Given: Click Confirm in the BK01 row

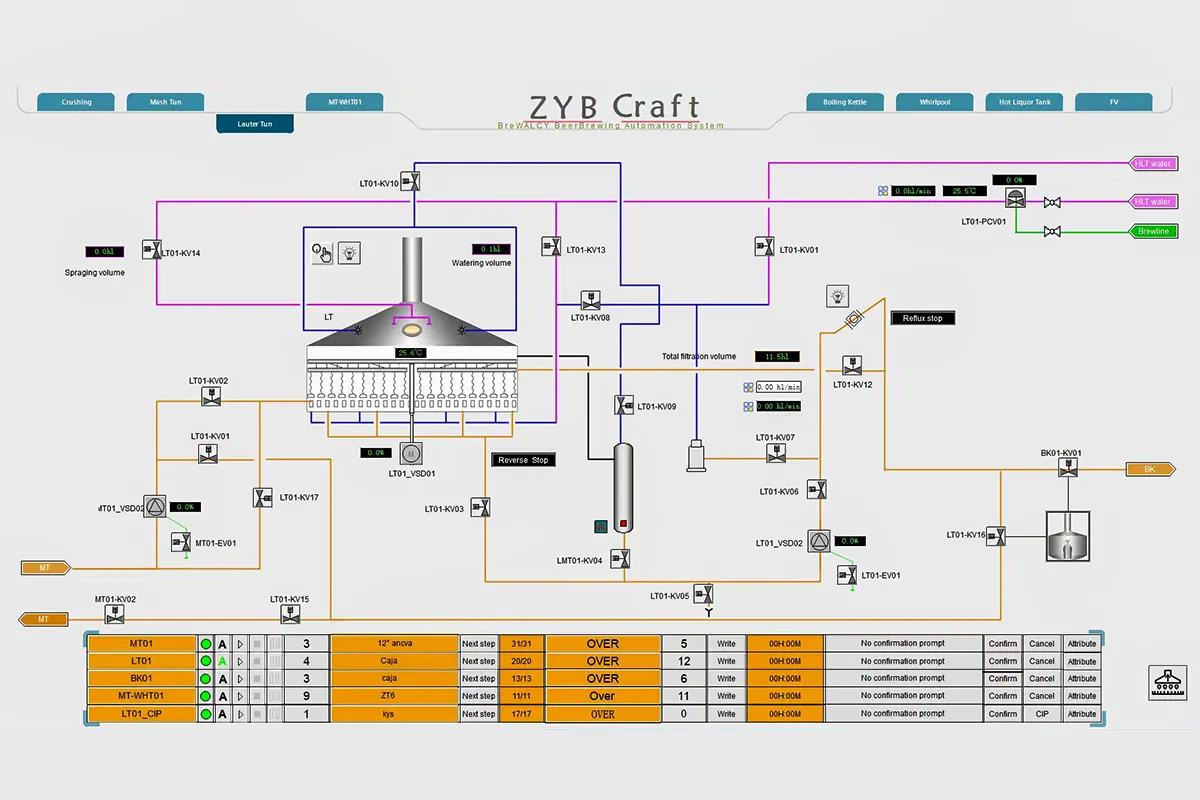Looking at the screenshot, I should click(1003, 678).
